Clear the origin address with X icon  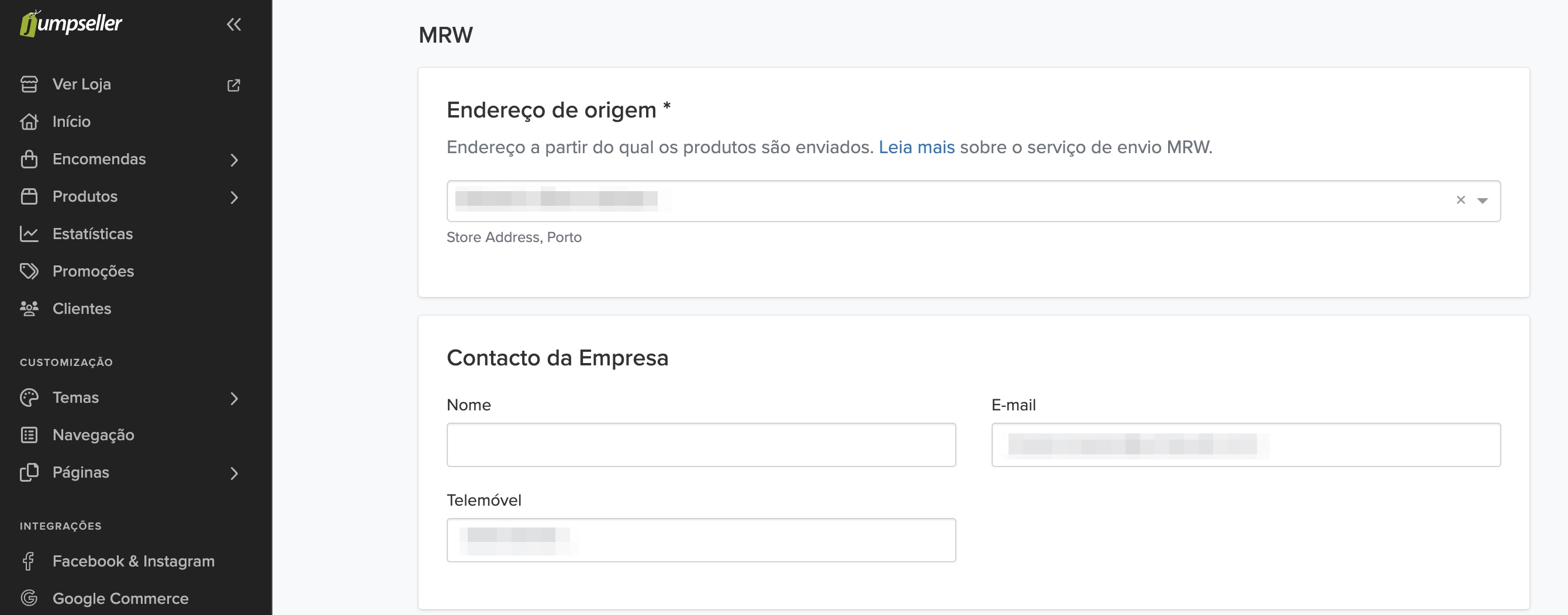click(x=1460, y=200)
